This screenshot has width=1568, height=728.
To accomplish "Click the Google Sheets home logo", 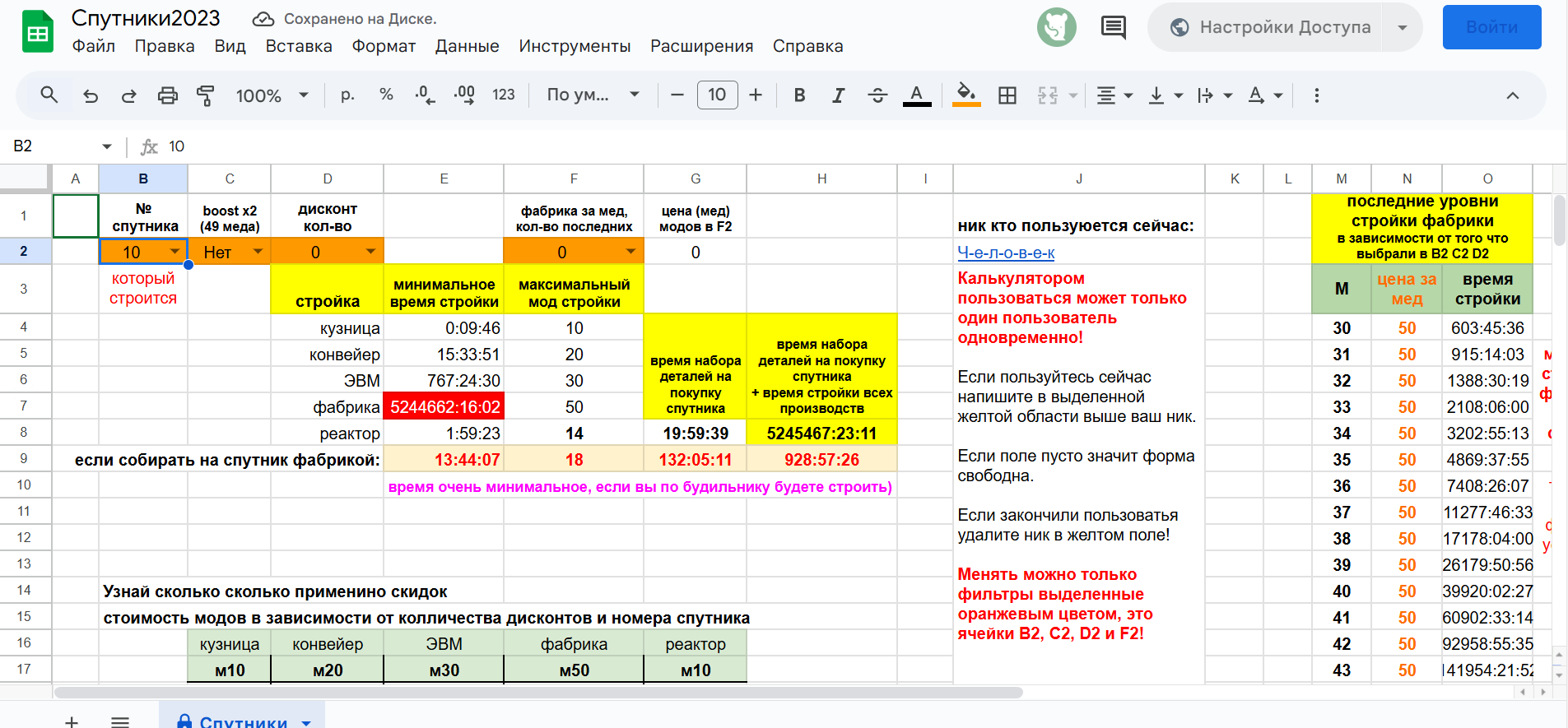I will (x=37, y=32).
